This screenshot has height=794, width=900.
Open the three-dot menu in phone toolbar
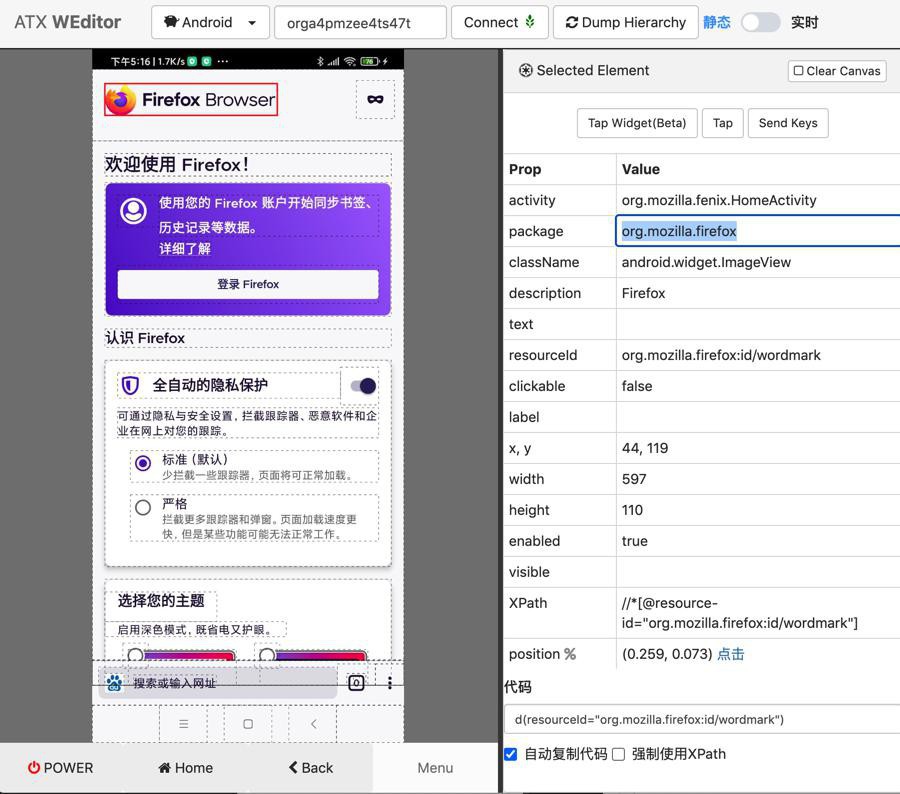click(x=390, y=683)
